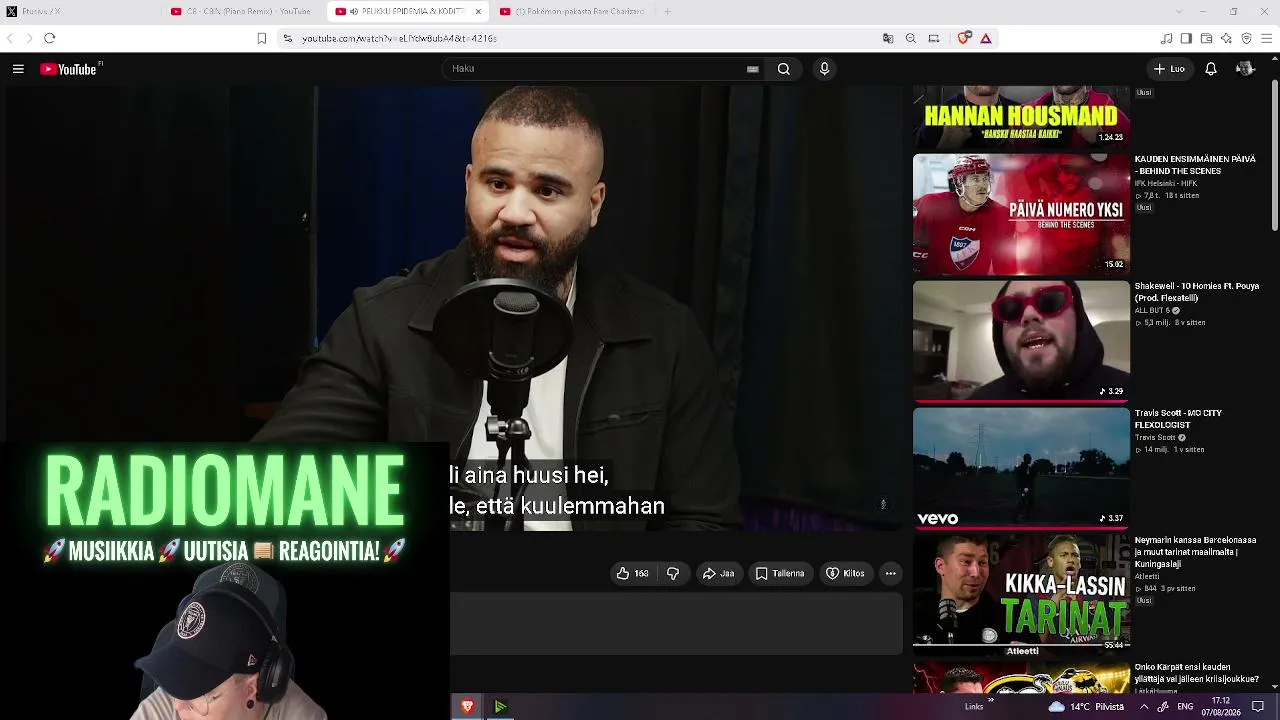Viewport: 1280px width, 720px height.
Task: Switch to the C6 - C6IN (Piano Remix) tab
Action: coord(240,12)
